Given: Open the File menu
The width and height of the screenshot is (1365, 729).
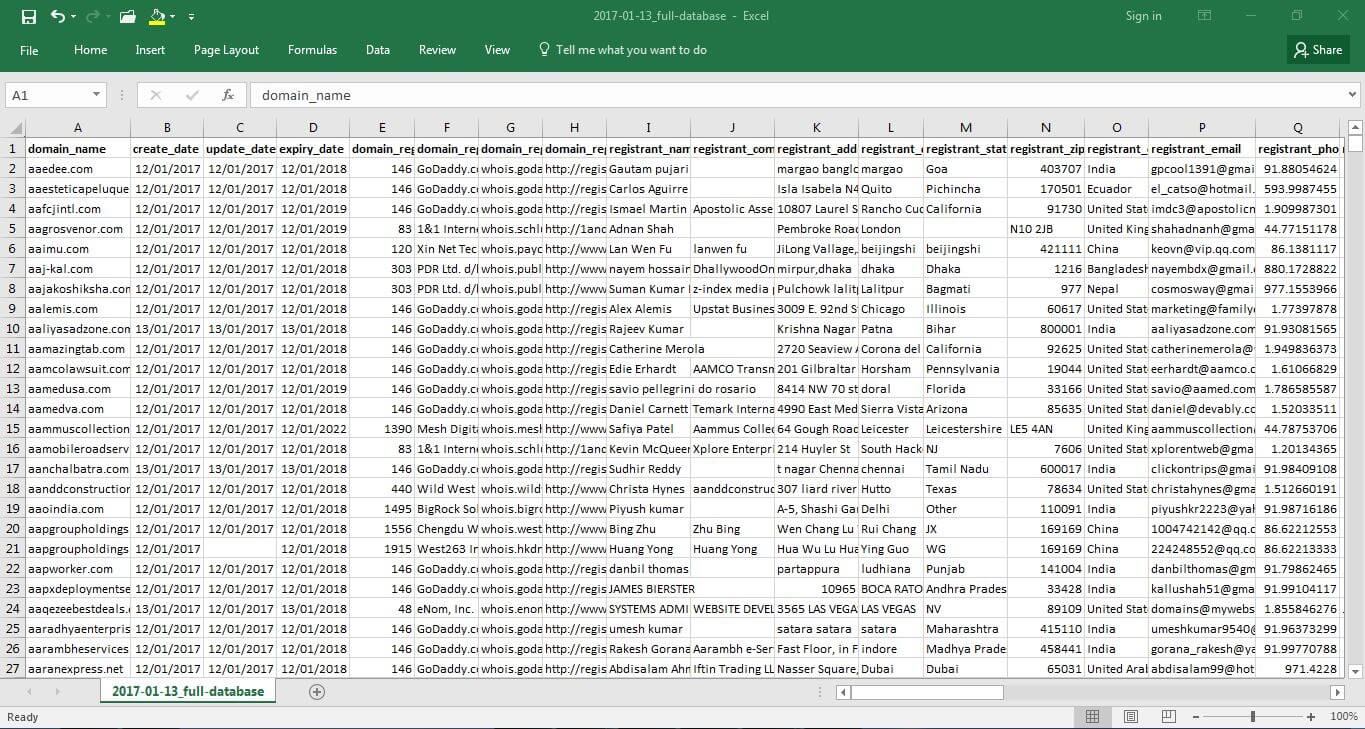Looking at the screenshot, I should pos(29,50).
